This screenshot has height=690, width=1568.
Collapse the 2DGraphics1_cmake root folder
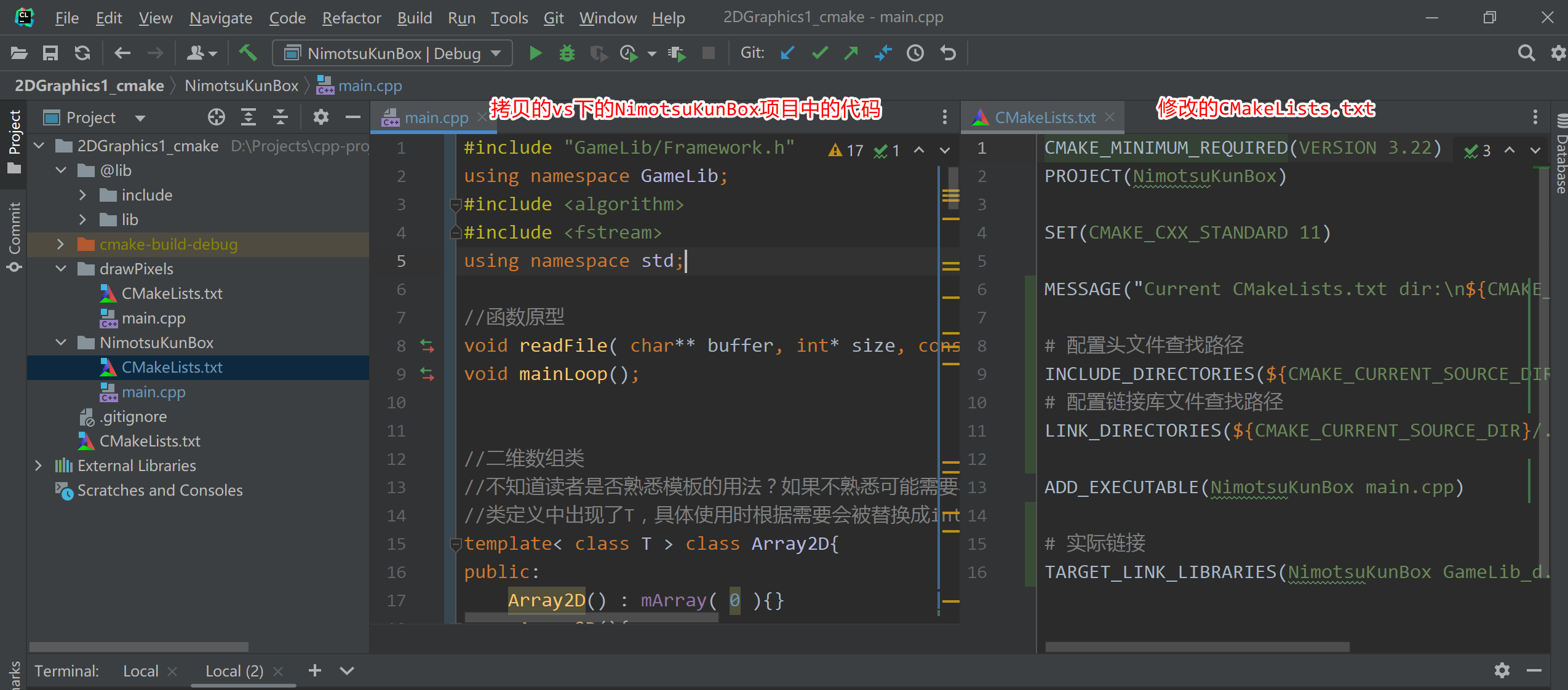(x=40, y=146)
